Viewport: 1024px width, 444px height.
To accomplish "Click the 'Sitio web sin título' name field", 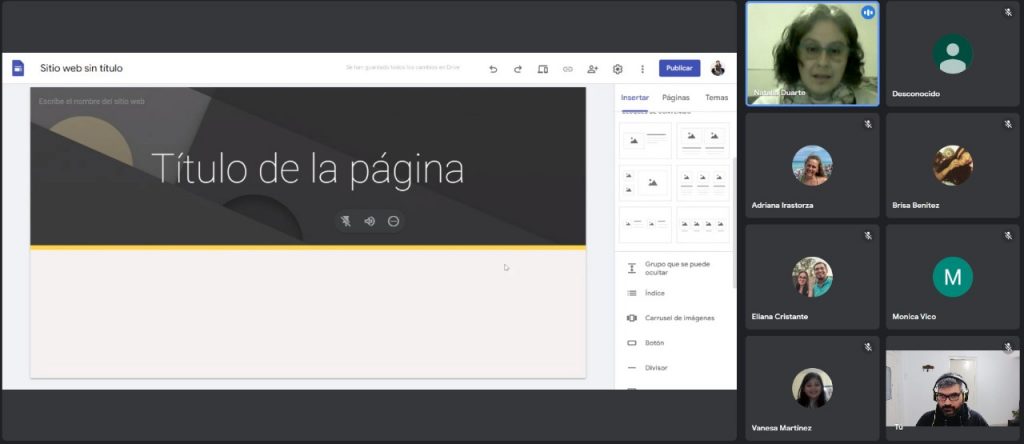I will coord(82,68).
